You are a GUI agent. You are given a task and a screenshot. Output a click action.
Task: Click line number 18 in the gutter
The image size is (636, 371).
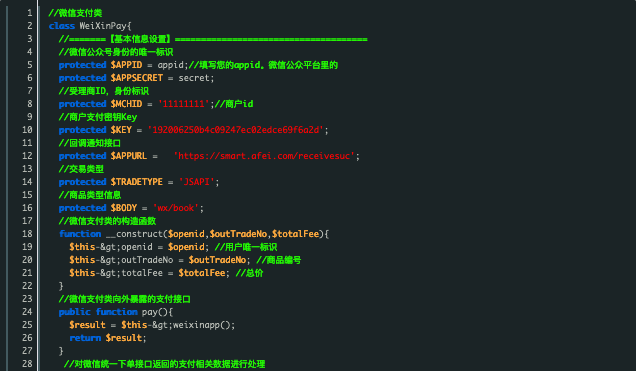coord(27,234)
